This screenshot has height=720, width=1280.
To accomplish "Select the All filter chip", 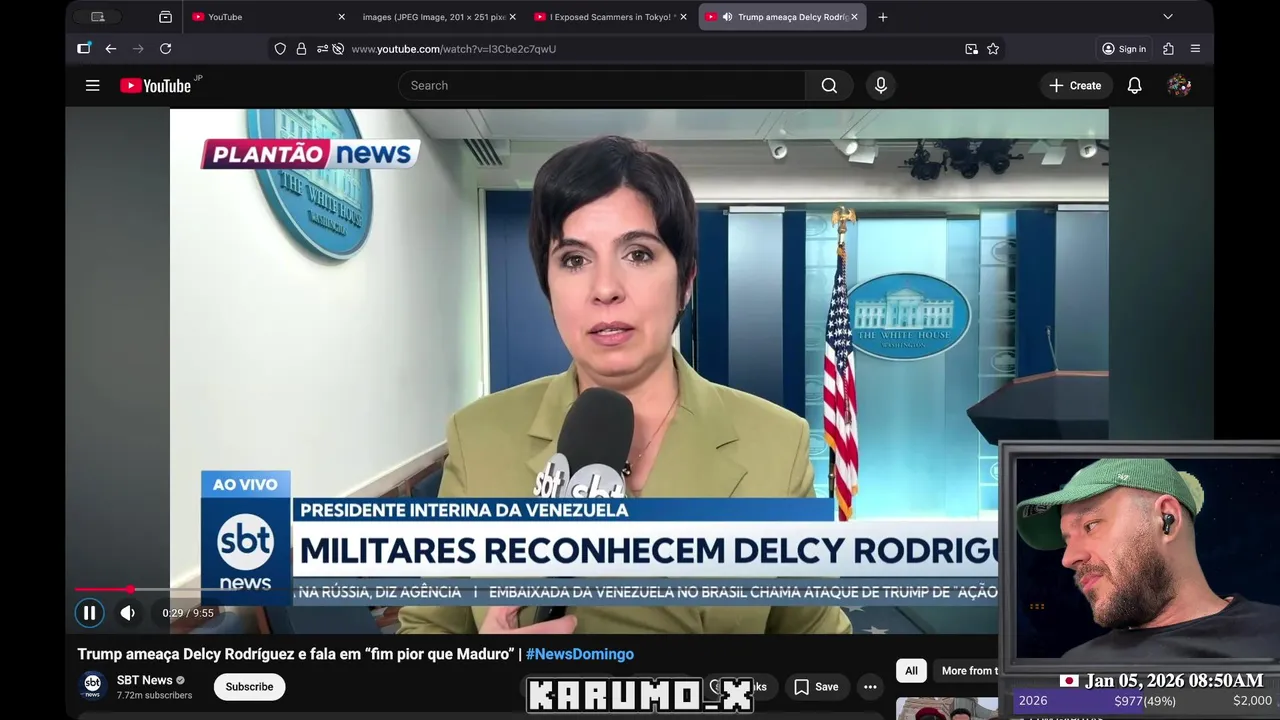I will (911, 671).
